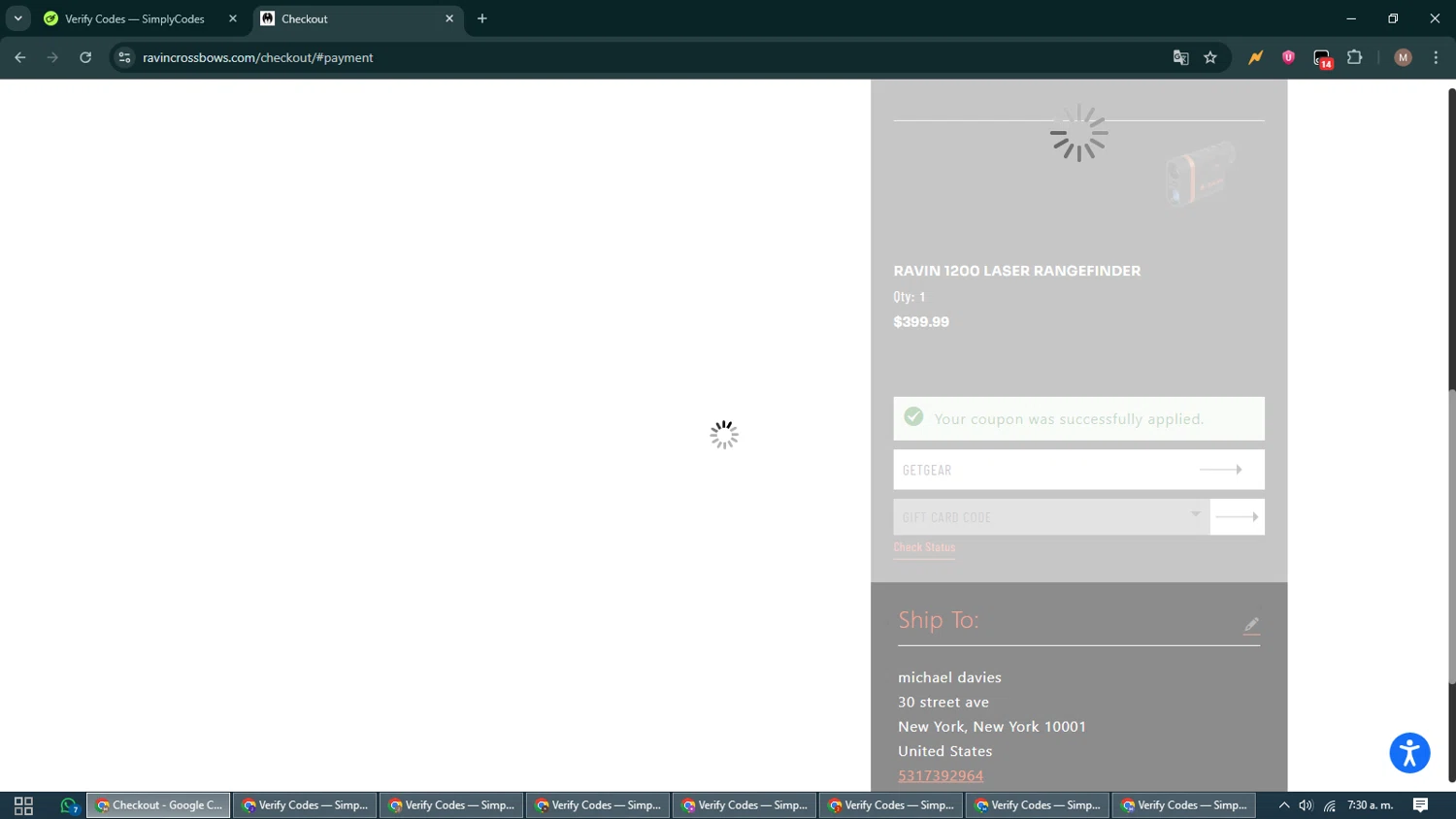Switch to Verify Codes — SimplyCodes tab
This screenshot has height=819, width=1456.
click(135, 18)
